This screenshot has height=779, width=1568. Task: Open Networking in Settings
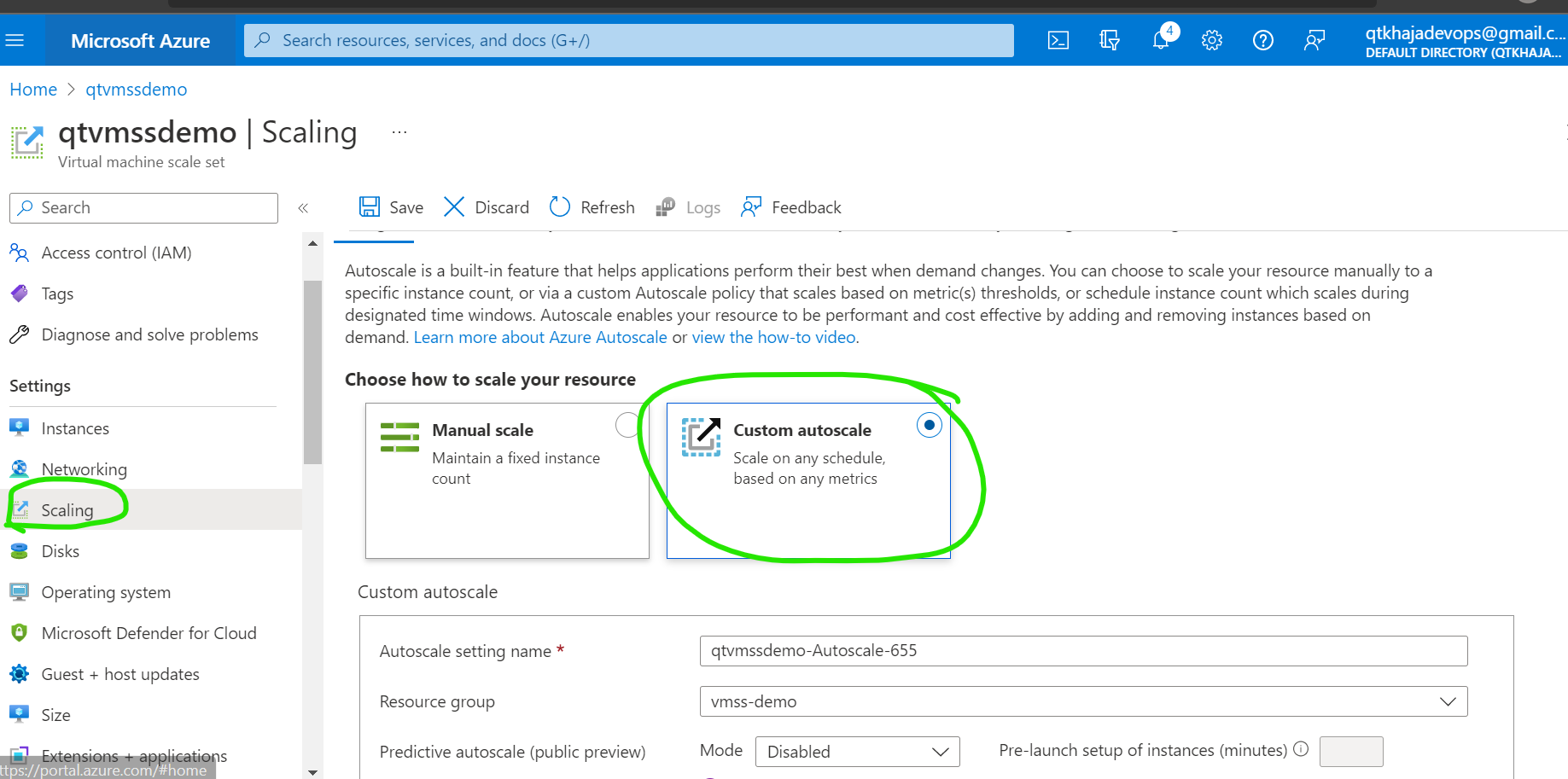[x=84, y=469]
